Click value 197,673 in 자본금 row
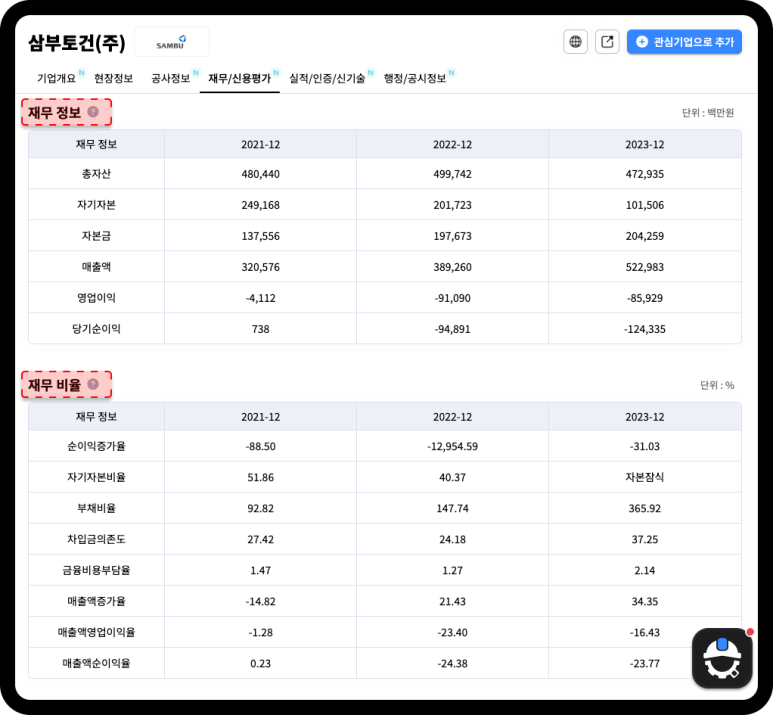The image size is (773, 715). (453, 236)
